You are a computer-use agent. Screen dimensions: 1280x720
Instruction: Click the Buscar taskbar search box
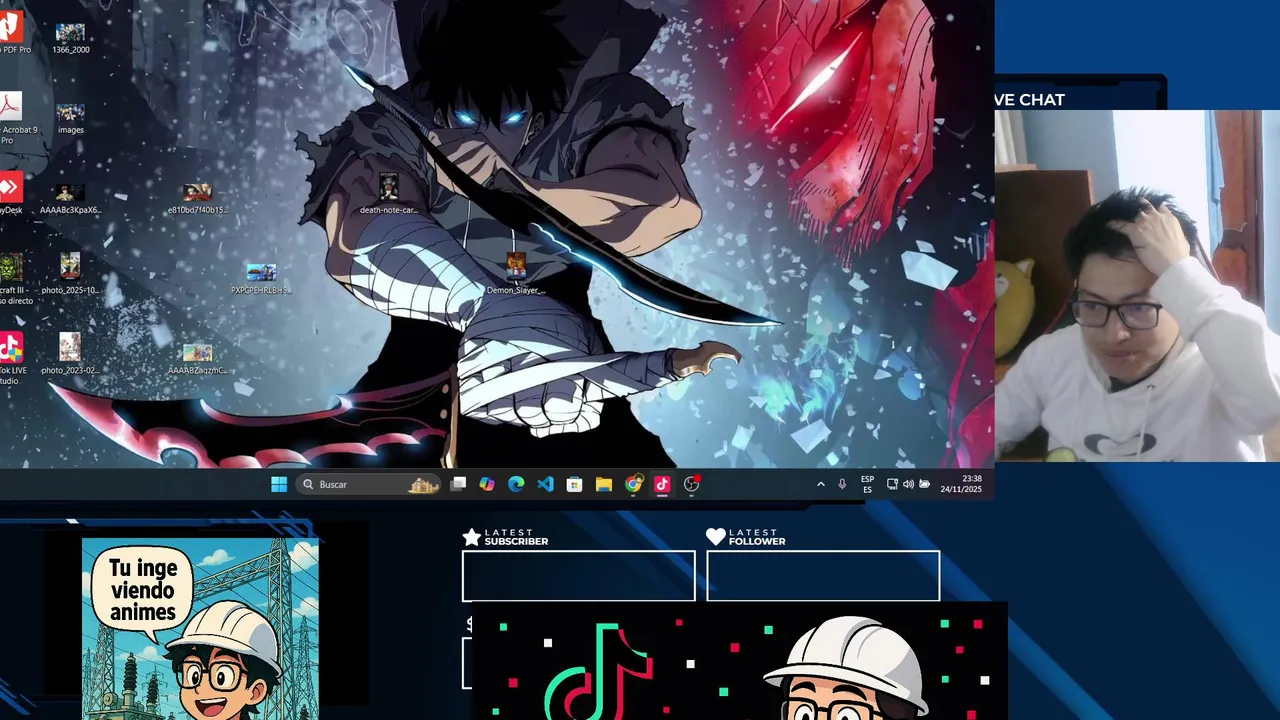point(369,484)
